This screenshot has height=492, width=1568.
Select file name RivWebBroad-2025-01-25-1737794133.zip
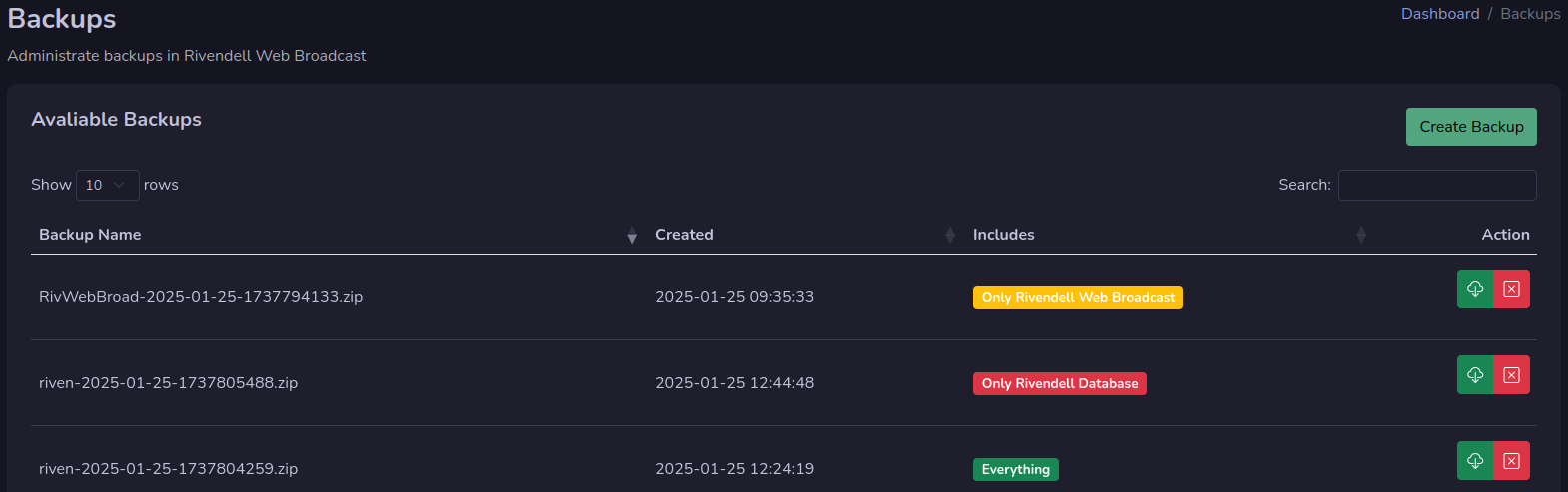point(201,297)
